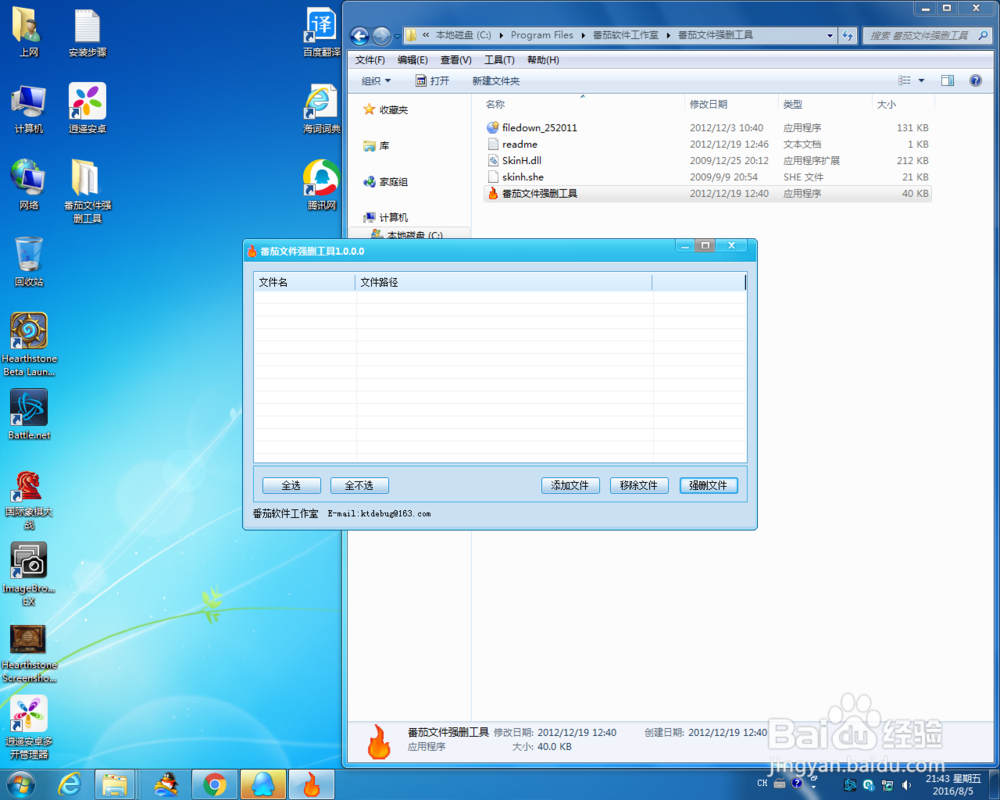This screenshot has width=1000, height=800.
Task: Open Internet Explorer from the taskbar
Action: [69, 785]
